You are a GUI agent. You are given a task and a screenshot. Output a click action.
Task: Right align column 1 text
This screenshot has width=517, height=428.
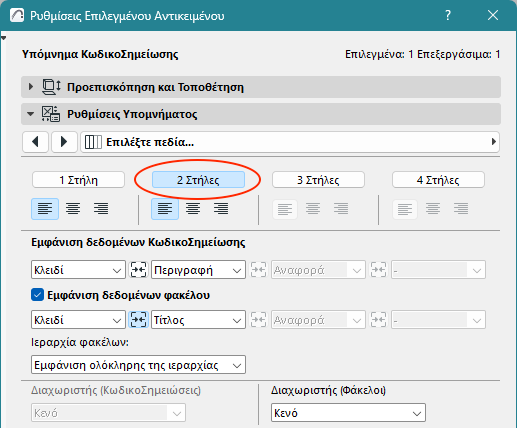coord(101,209)
